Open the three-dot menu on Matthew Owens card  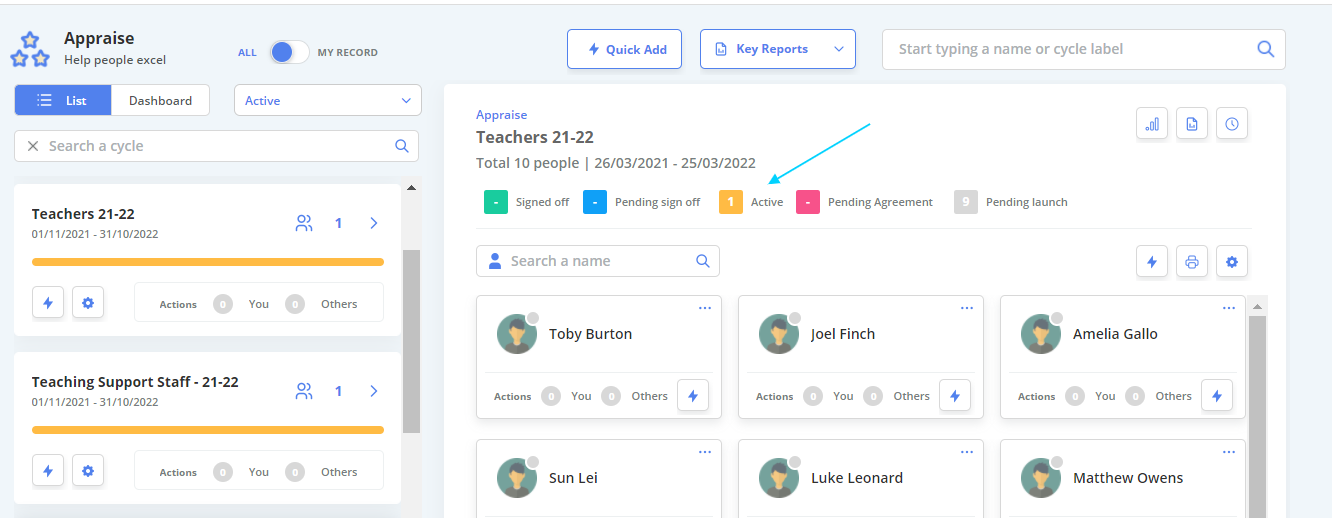[1229, 452]
